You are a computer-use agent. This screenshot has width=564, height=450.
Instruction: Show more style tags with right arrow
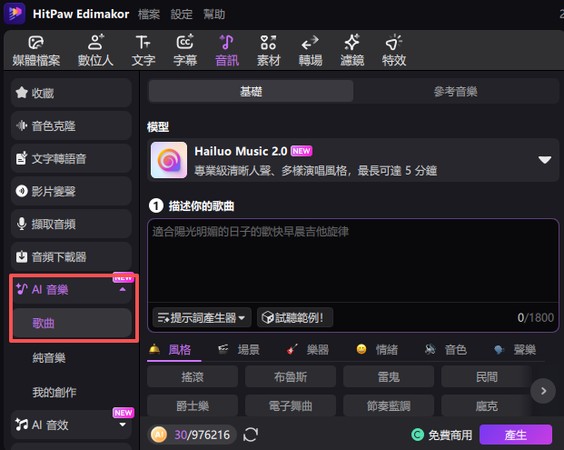coord(543,391)
